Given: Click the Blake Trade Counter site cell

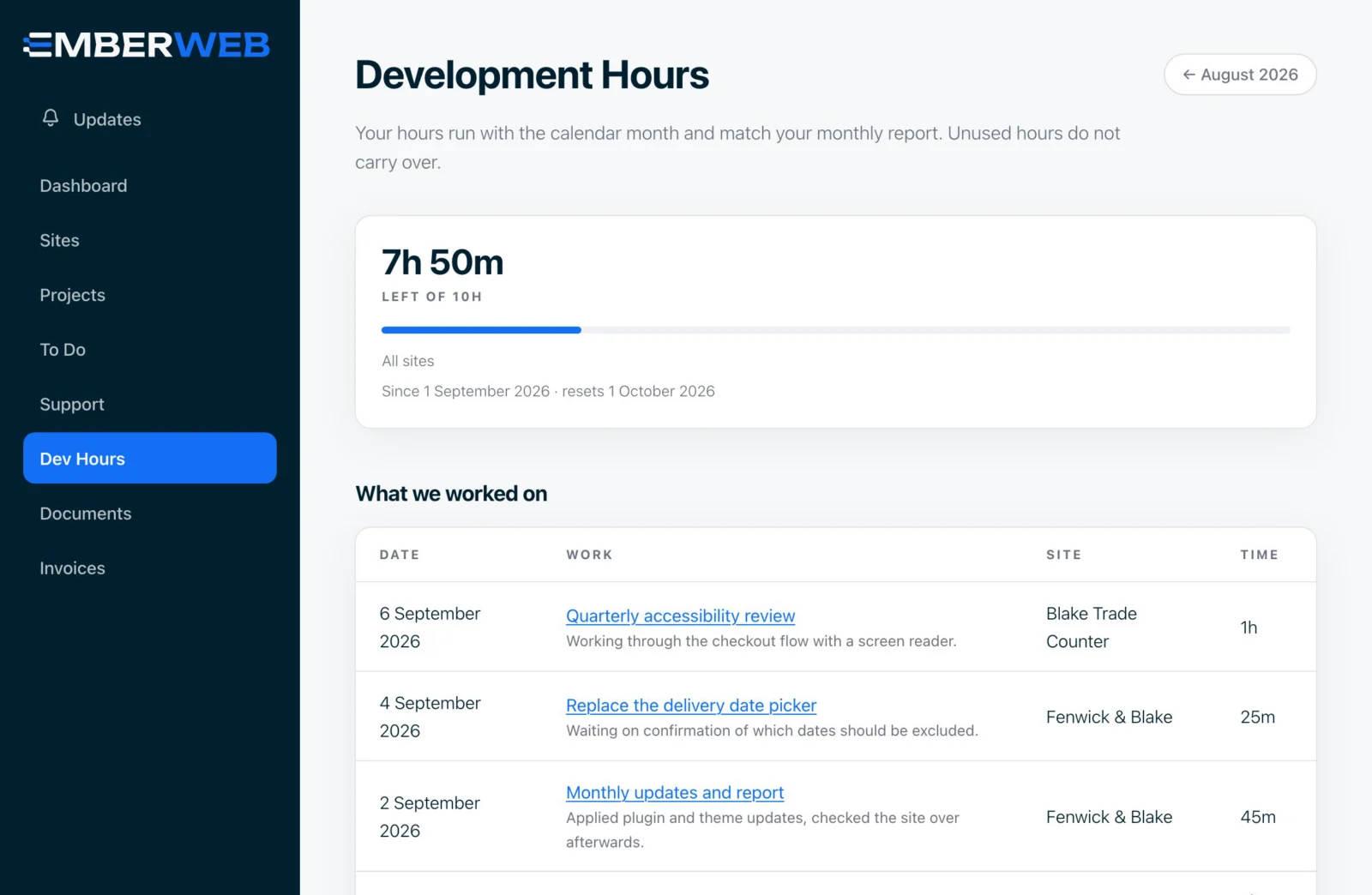Looking at the screenshot, I should (x=1092, y=628).
